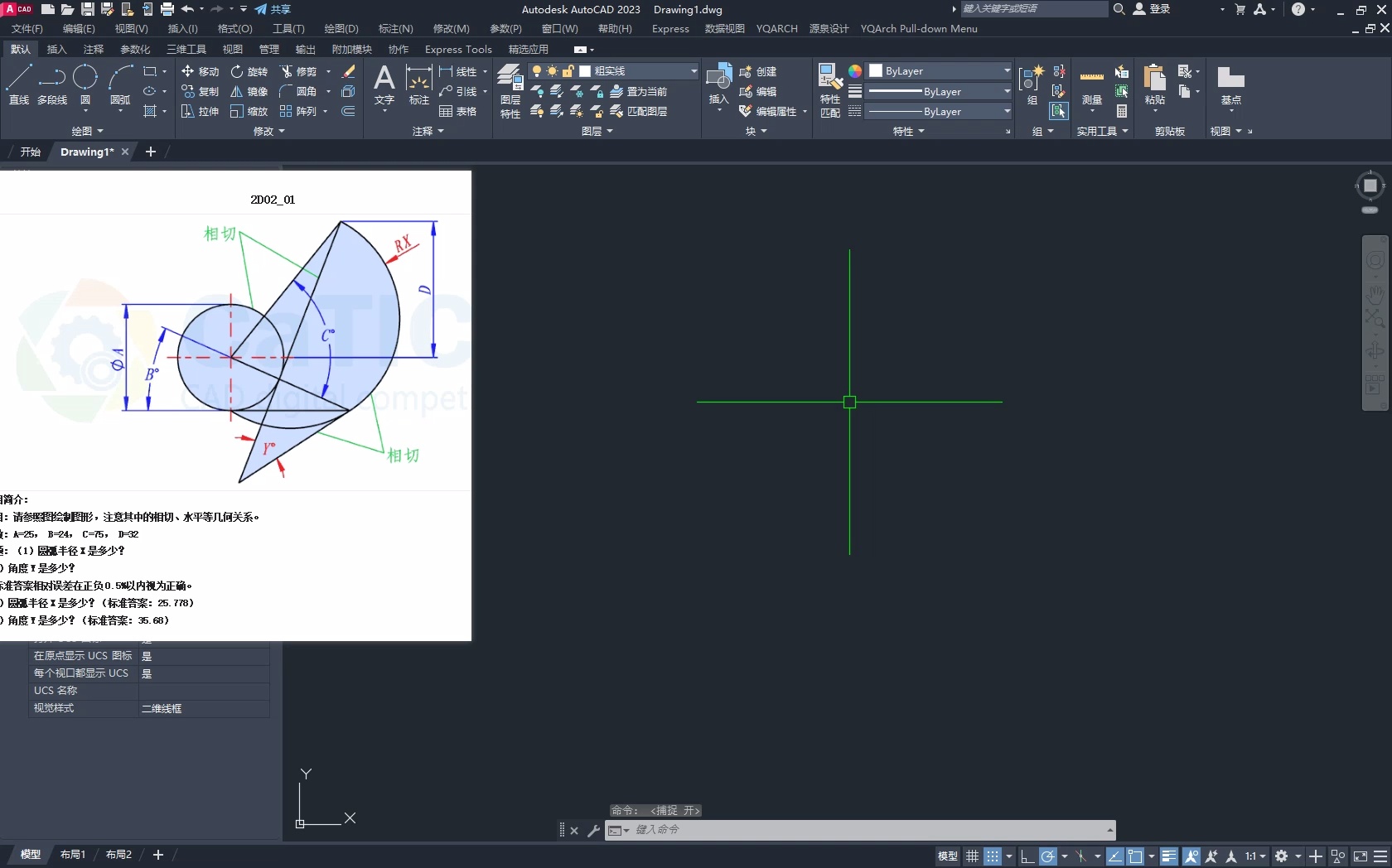Toggle polar tracking in status bar
Screen dimensions: 1392x868
[x=1048, y=856]
